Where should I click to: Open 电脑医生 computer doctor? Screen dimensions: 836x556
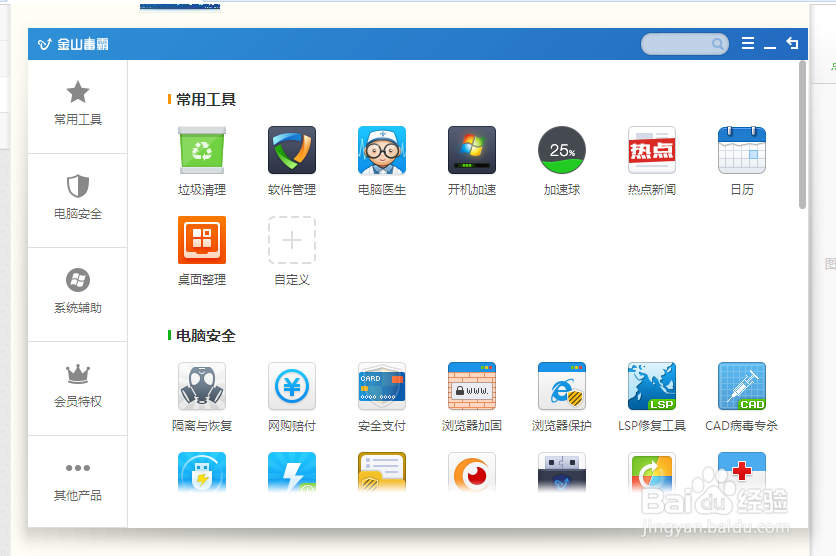(382, 160)
